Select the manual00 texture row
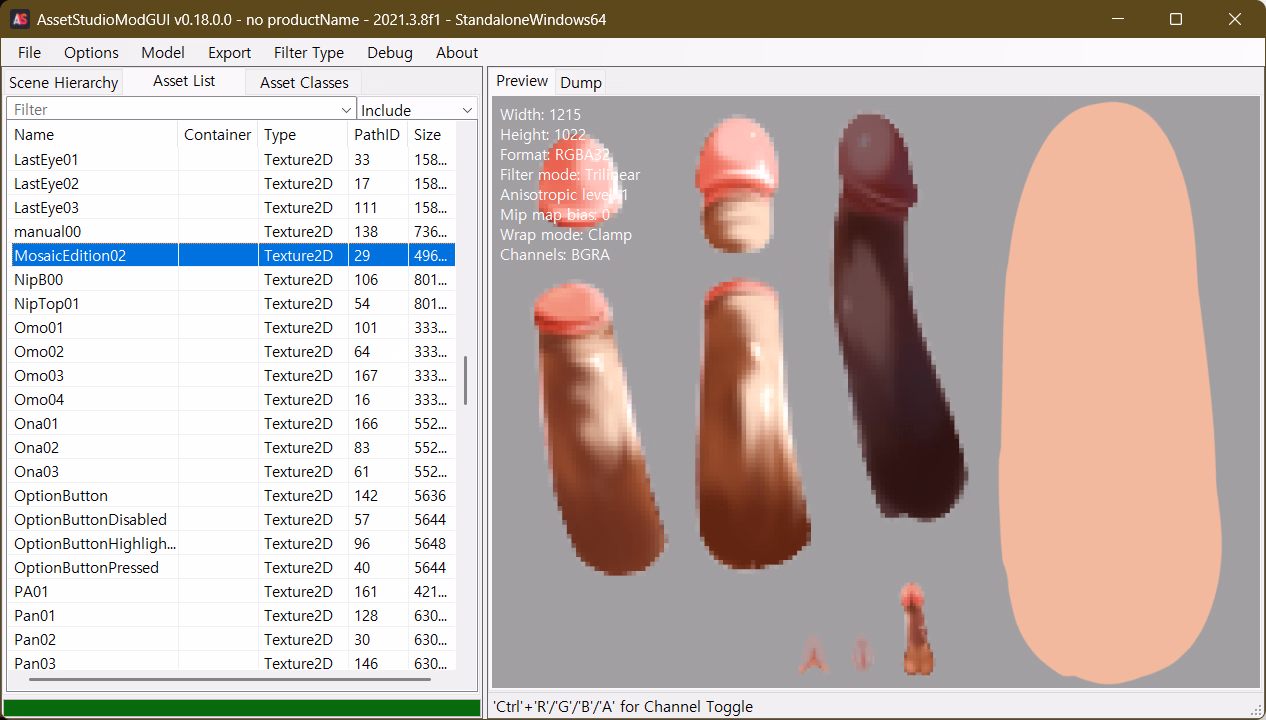Screen dimensions: 1266x720 (47, 232)
